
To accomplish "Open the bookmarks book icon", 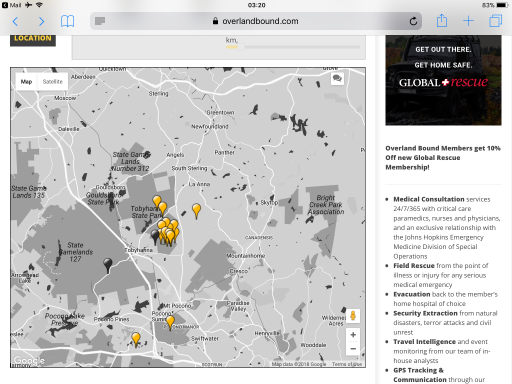I will [67, 21].
